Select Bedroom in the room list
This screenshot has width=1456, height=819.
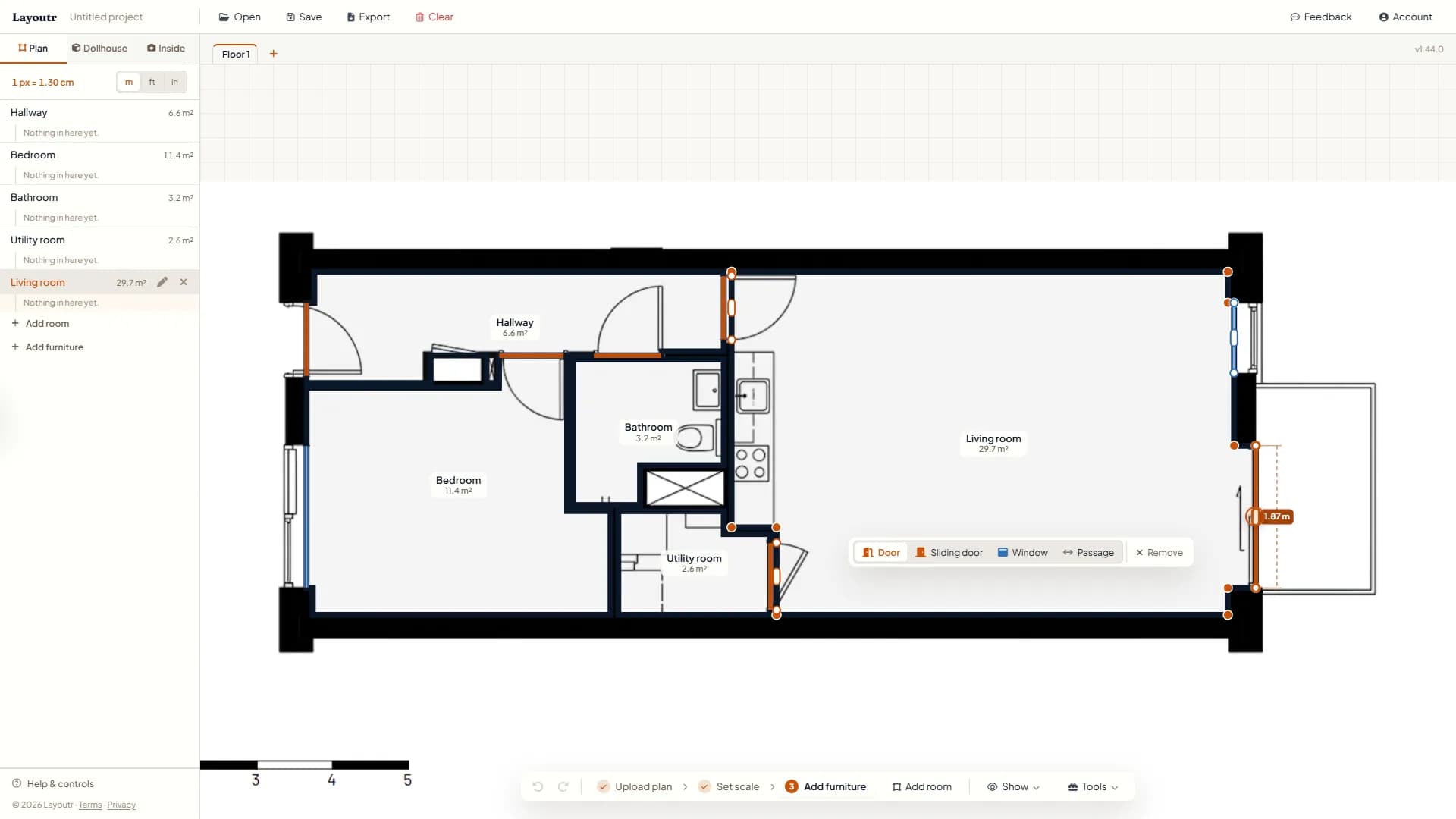tap(99, 155)
